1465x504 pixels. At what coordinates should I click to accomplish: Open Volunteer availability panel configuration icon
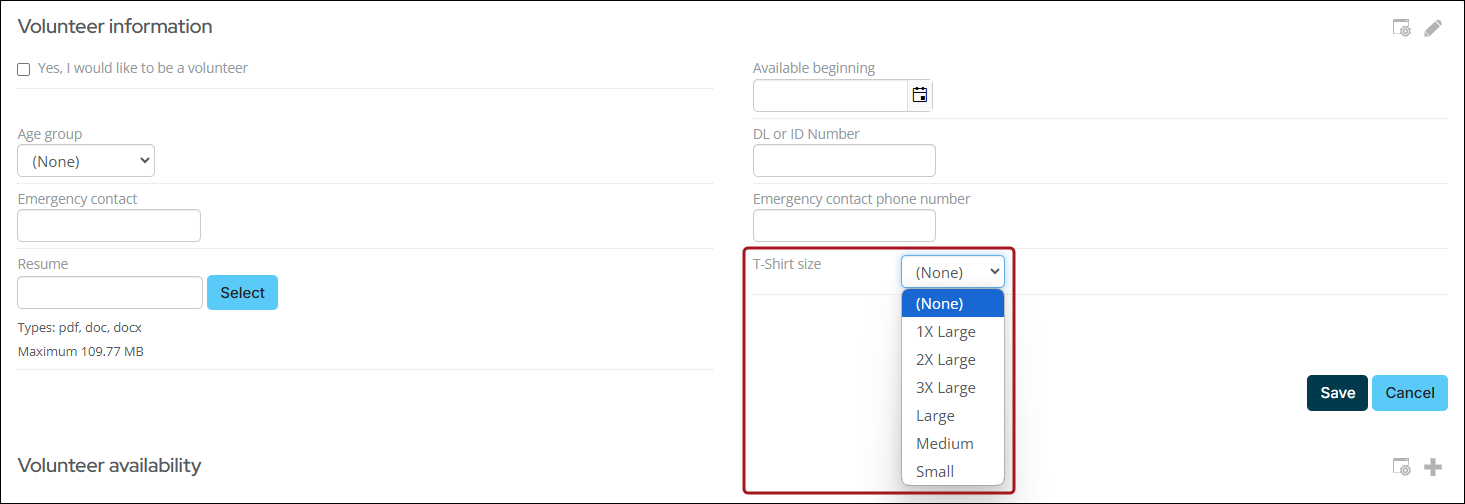click(1402, 466)
